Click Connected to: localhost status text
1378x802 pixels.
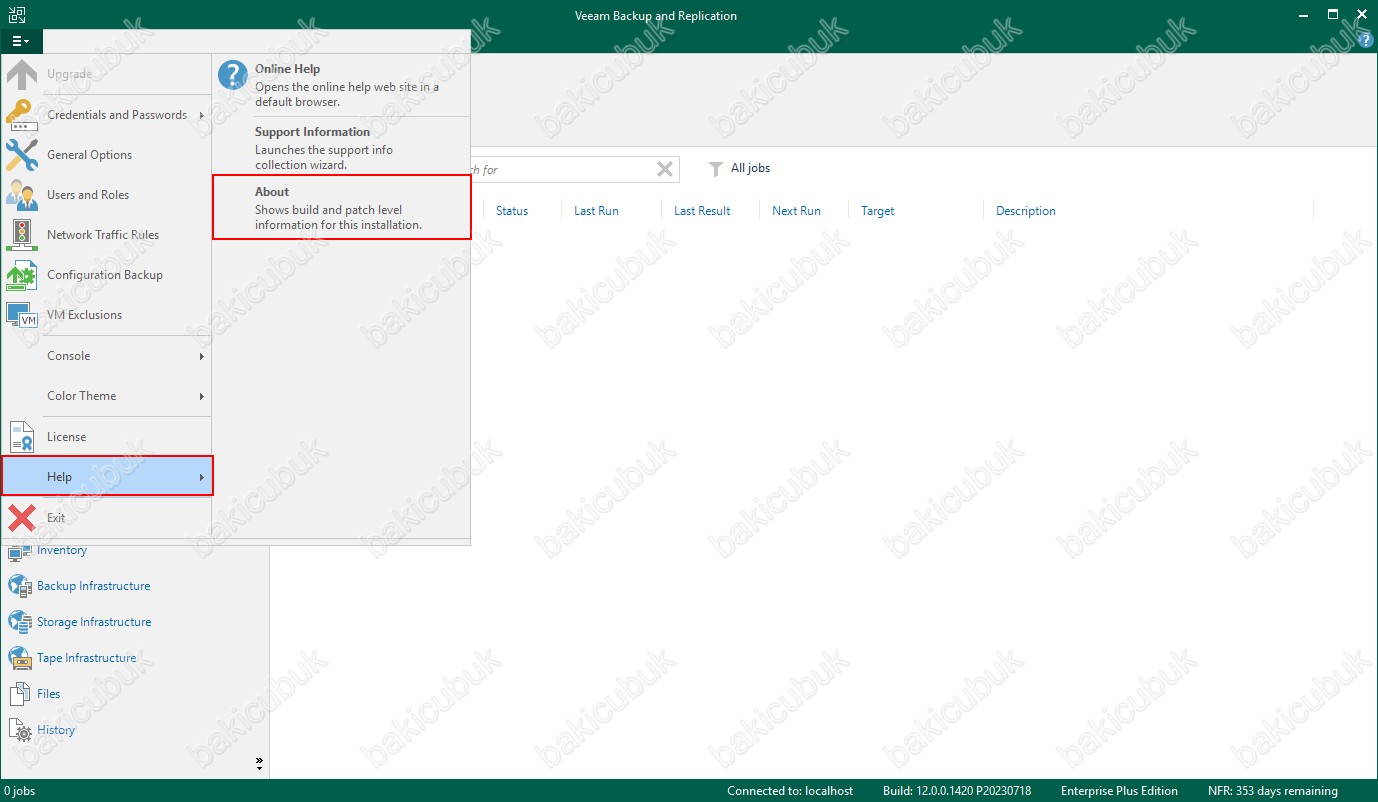(x=790, y=791)
